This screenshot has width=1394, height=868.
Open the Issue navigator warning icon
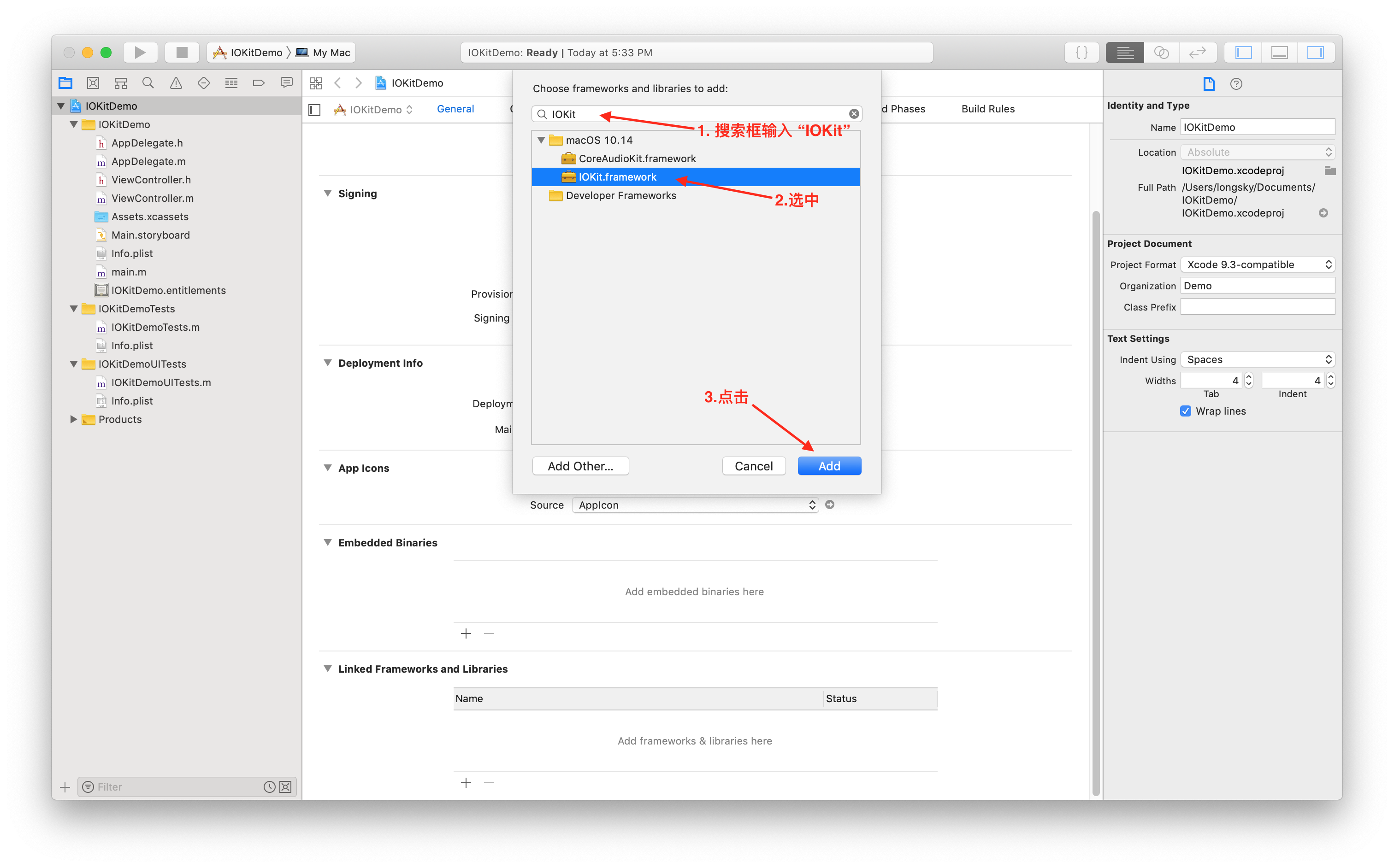click(176, 83)
